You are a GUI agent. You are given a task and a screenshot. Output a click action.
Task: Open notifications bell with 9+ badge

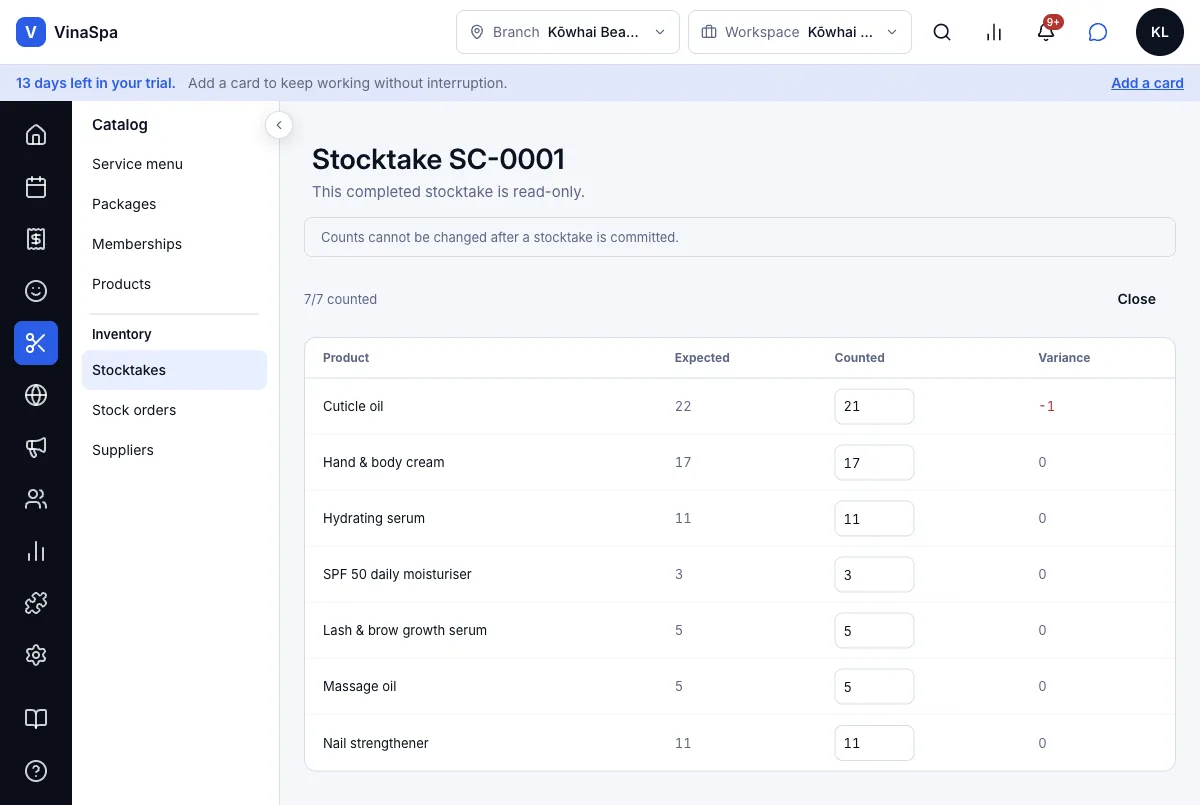1046,32
